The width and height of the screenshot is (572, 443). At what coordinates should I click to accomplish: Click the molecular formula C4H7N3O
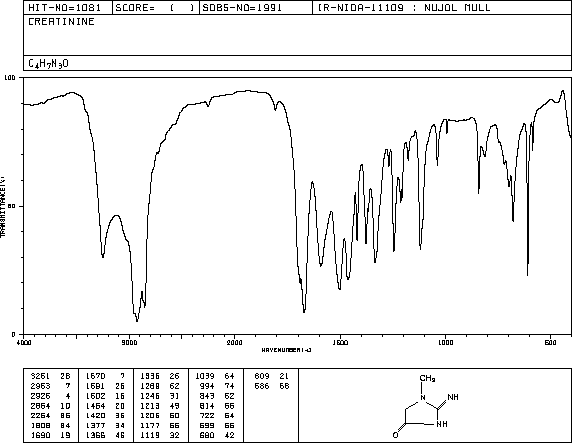(48, 64)
